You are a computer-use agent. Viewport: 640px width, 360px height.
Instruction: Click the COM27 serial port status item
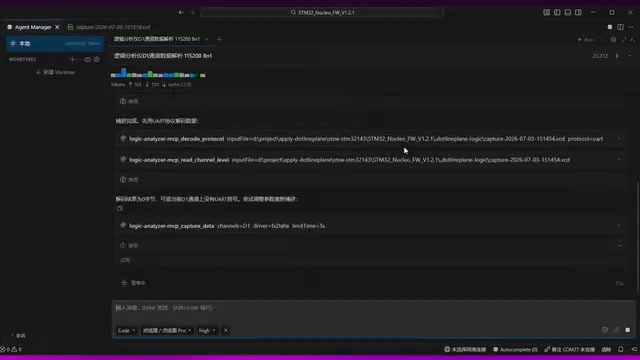coord(569,349)
